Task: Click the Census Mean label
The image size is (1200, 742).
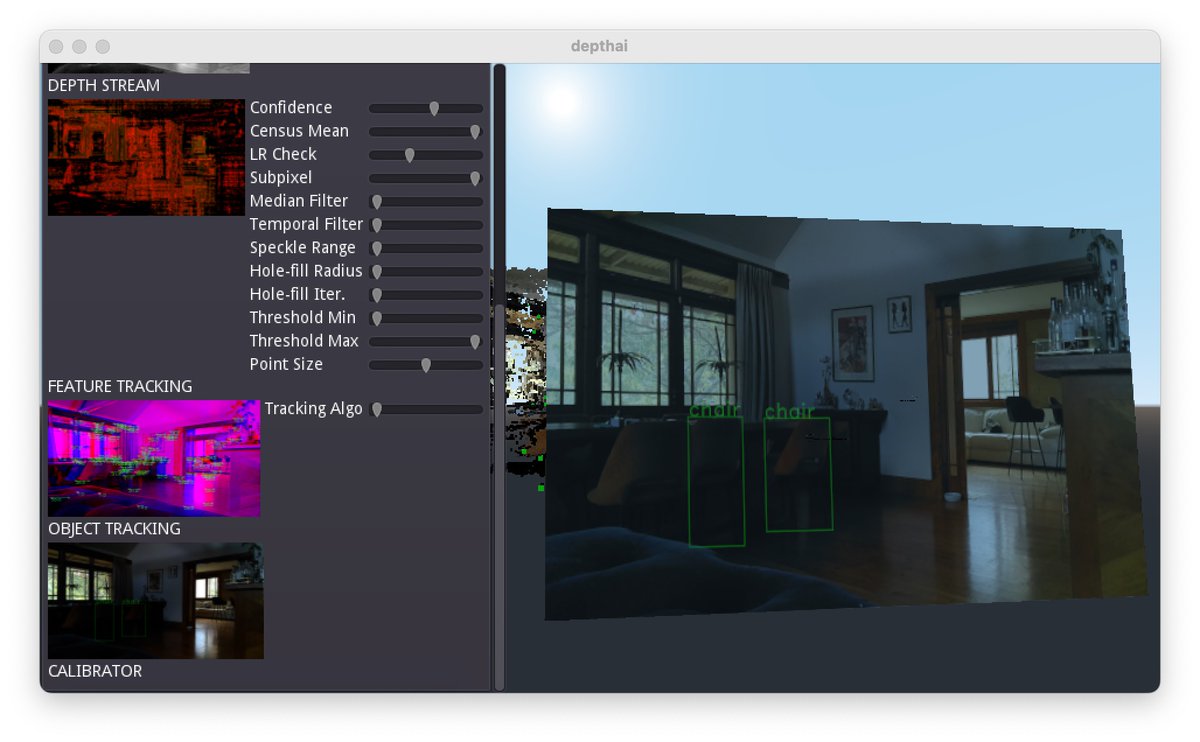Action: pyautogui.click(x=299, y=131)
